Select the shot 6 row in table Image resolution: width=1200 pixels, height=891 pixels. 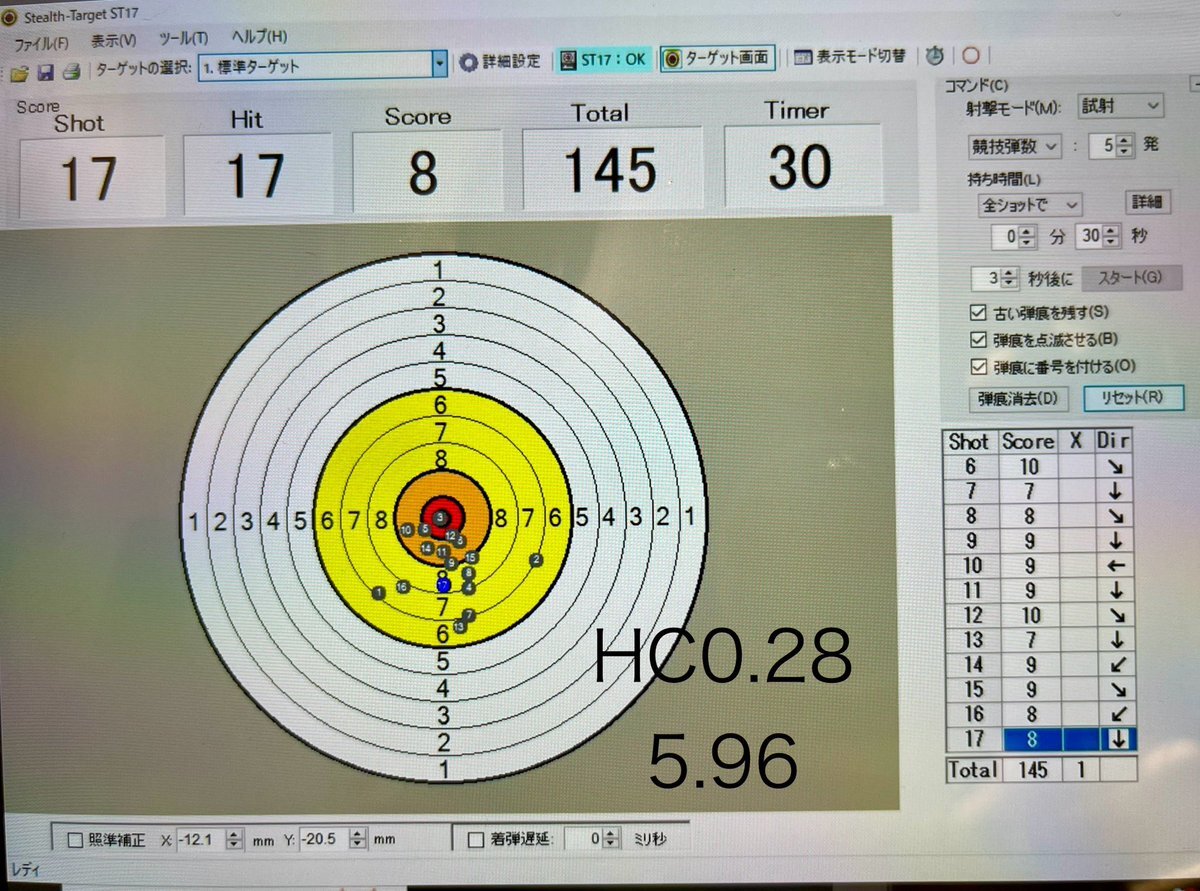point(1040,466)
